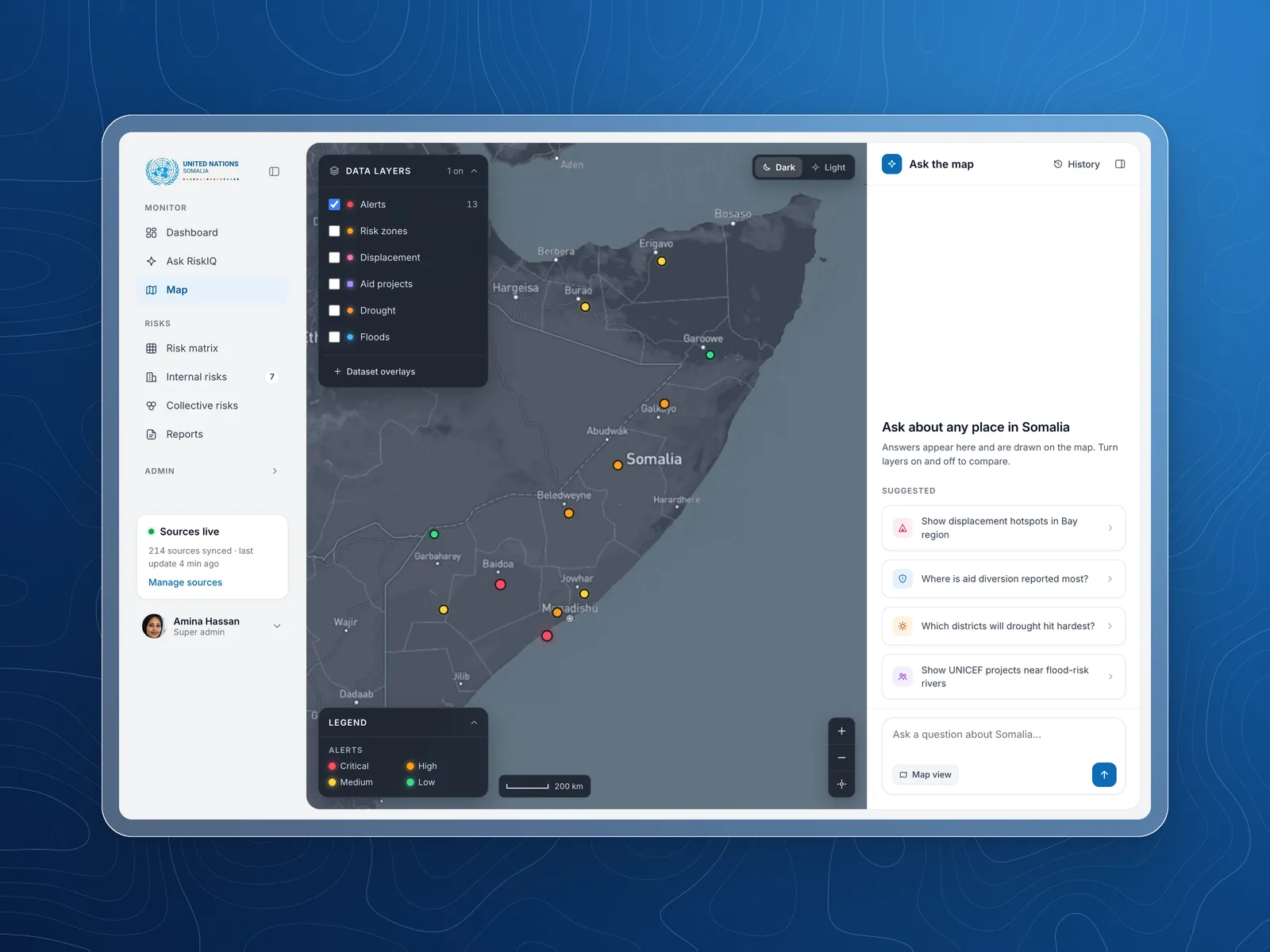This screenshot has width=1270, height=952.
Task: Select suggestion about aid diversion reports
Action: click(1003, 579)
